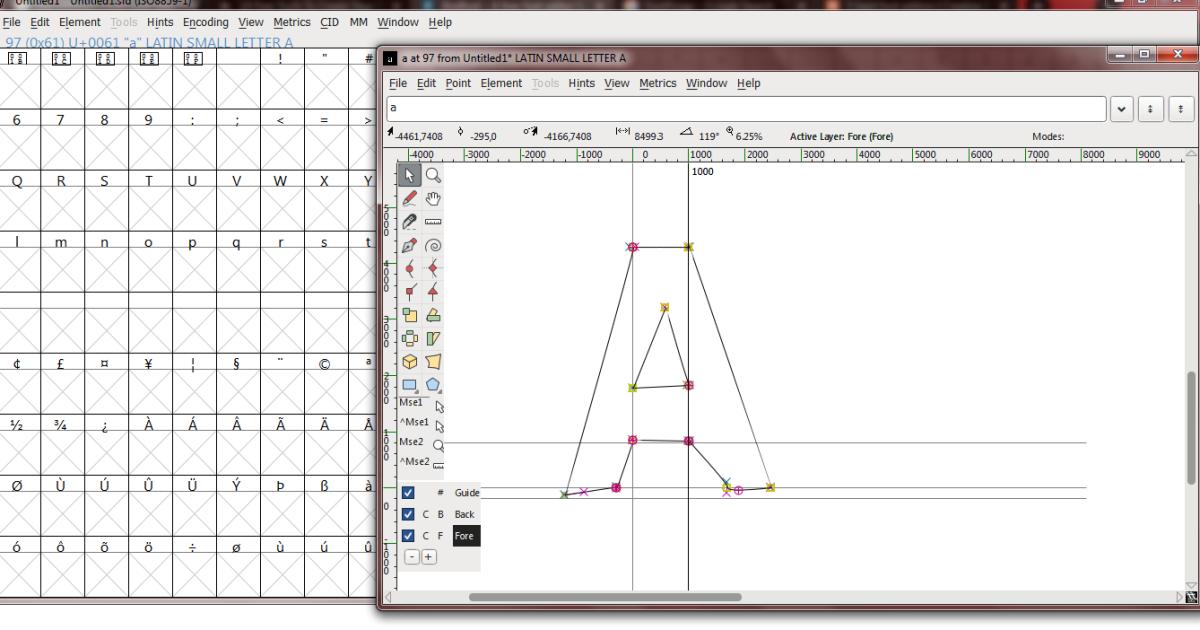Expand the Metrics menu in the glyph window

658,83
